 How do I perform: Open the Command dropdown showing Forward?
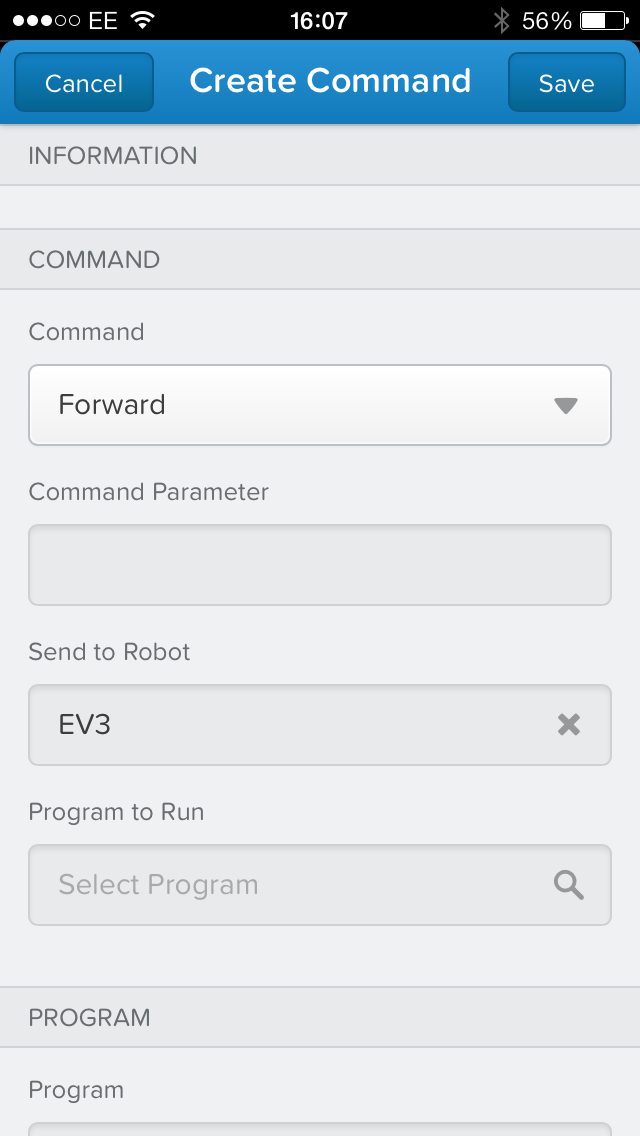point(300,405)
